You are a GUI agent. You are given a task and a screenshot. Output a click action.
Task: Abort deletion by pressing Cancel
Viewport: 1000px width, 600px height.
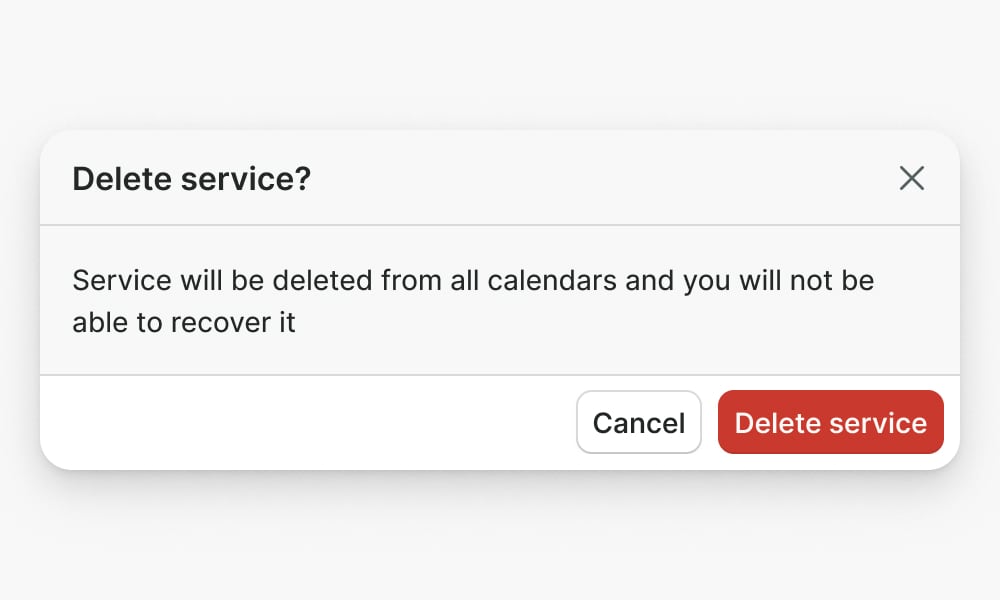[639, 422]
